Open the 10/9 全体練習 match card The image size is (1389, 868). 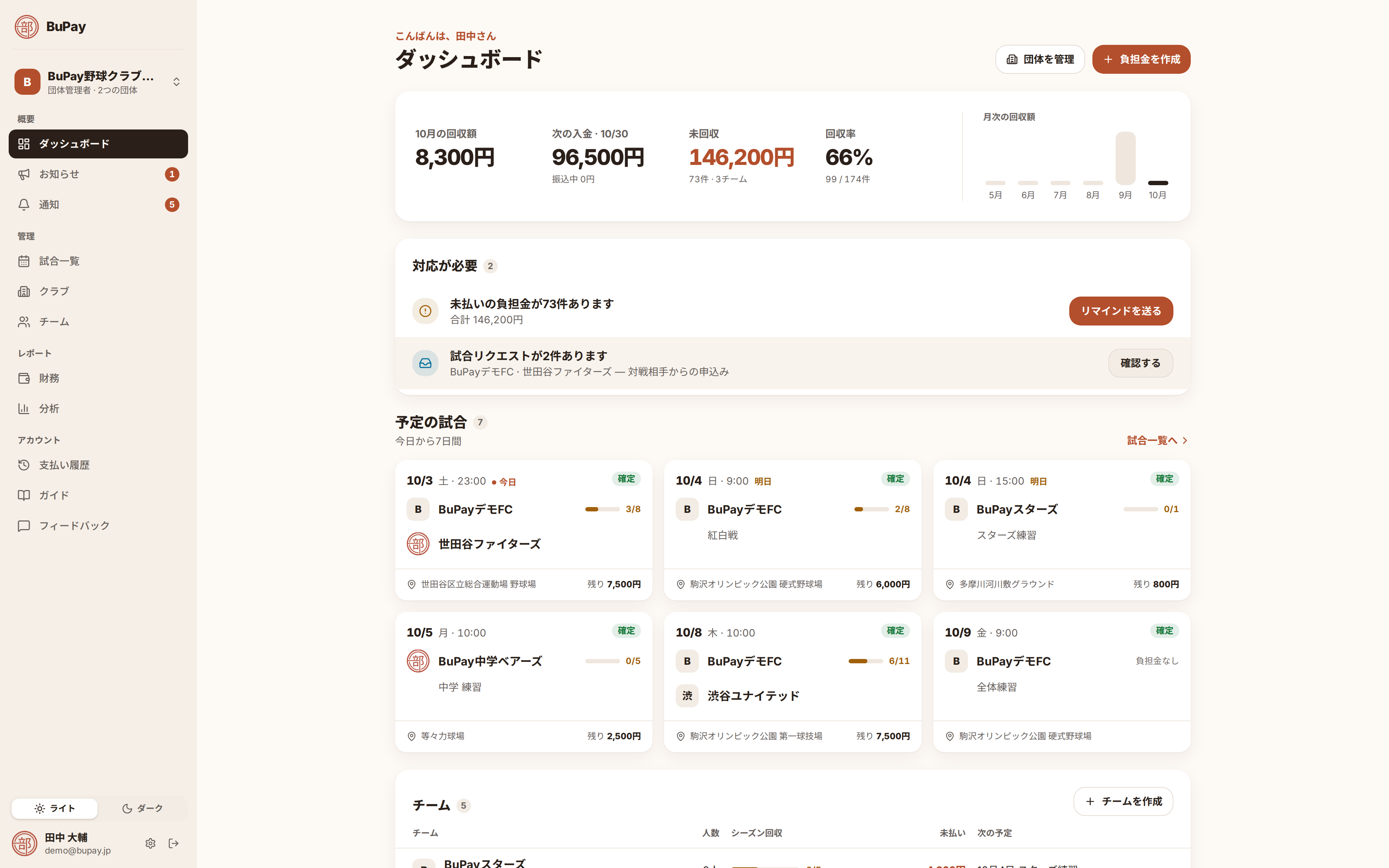1061,682
